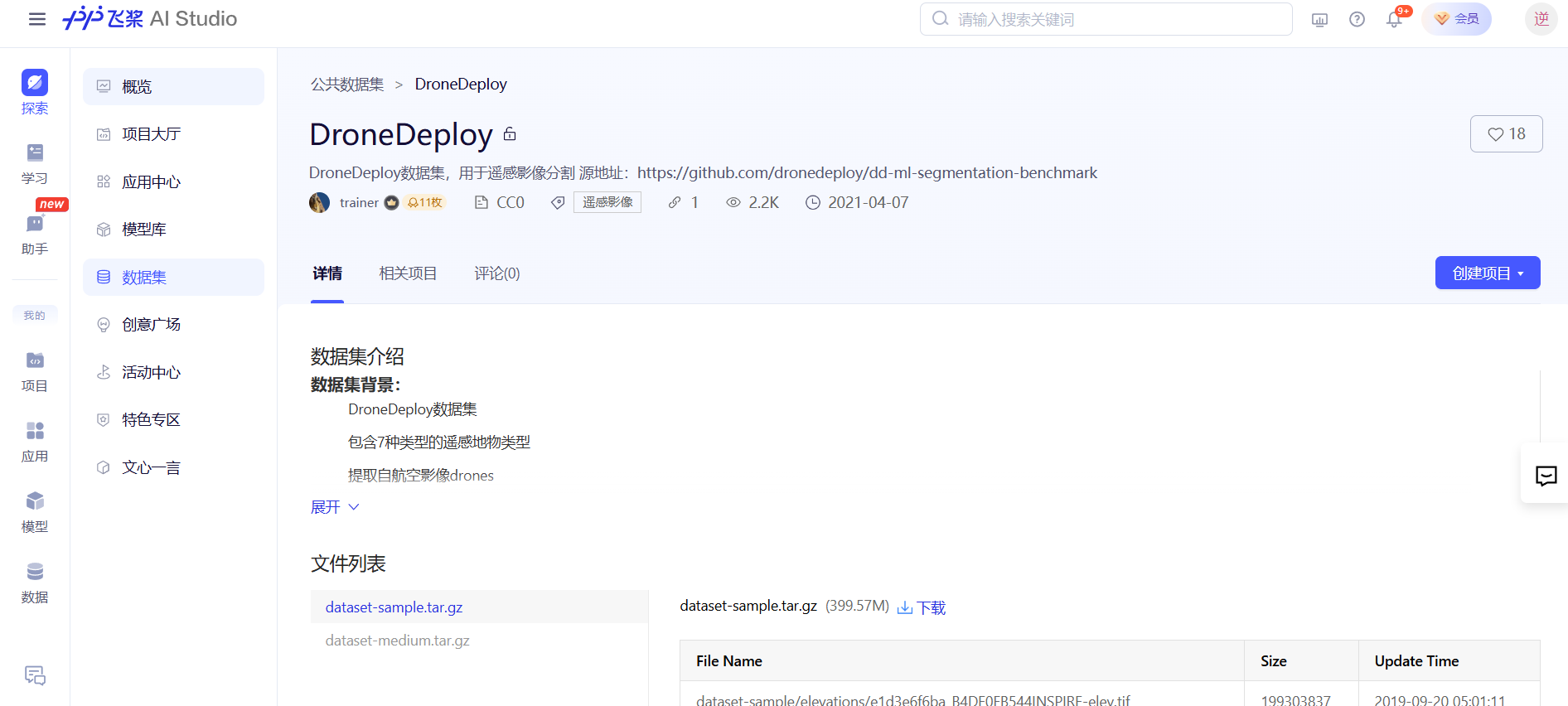Image resolution: width=1568 pixels, height=706 pixels.
Task: Click the 我的 section label in sidebar
Action: click(35, 315)
